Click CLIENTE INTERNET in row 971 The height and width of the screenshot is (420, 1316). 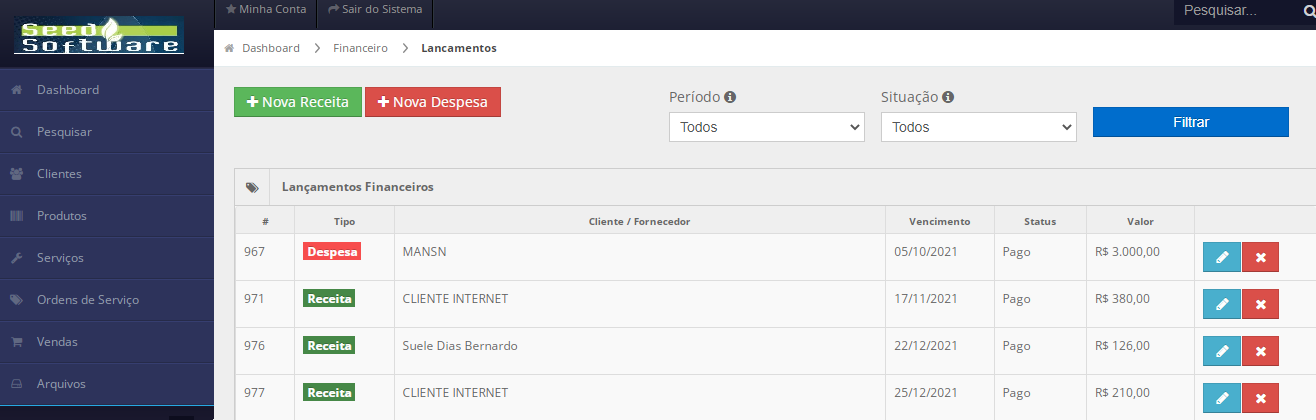455,299
